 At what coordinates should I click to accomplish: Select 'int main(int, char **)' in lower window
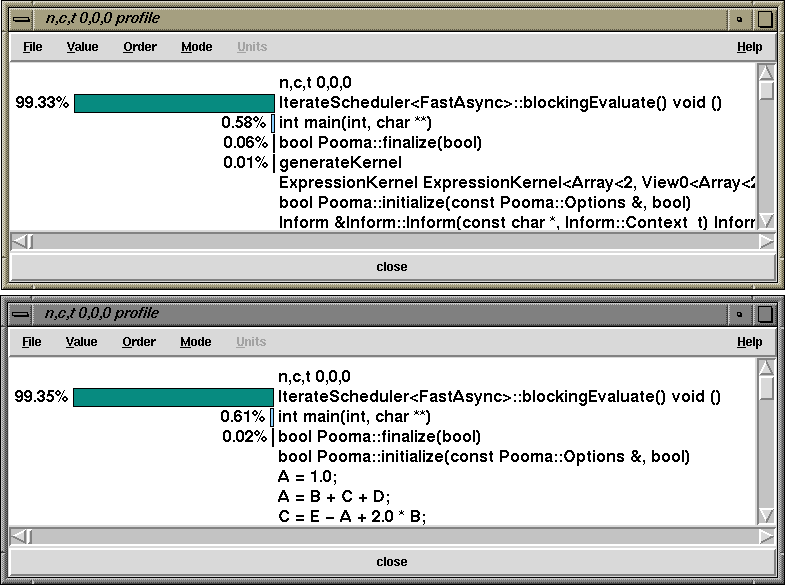tap(354, 417)
